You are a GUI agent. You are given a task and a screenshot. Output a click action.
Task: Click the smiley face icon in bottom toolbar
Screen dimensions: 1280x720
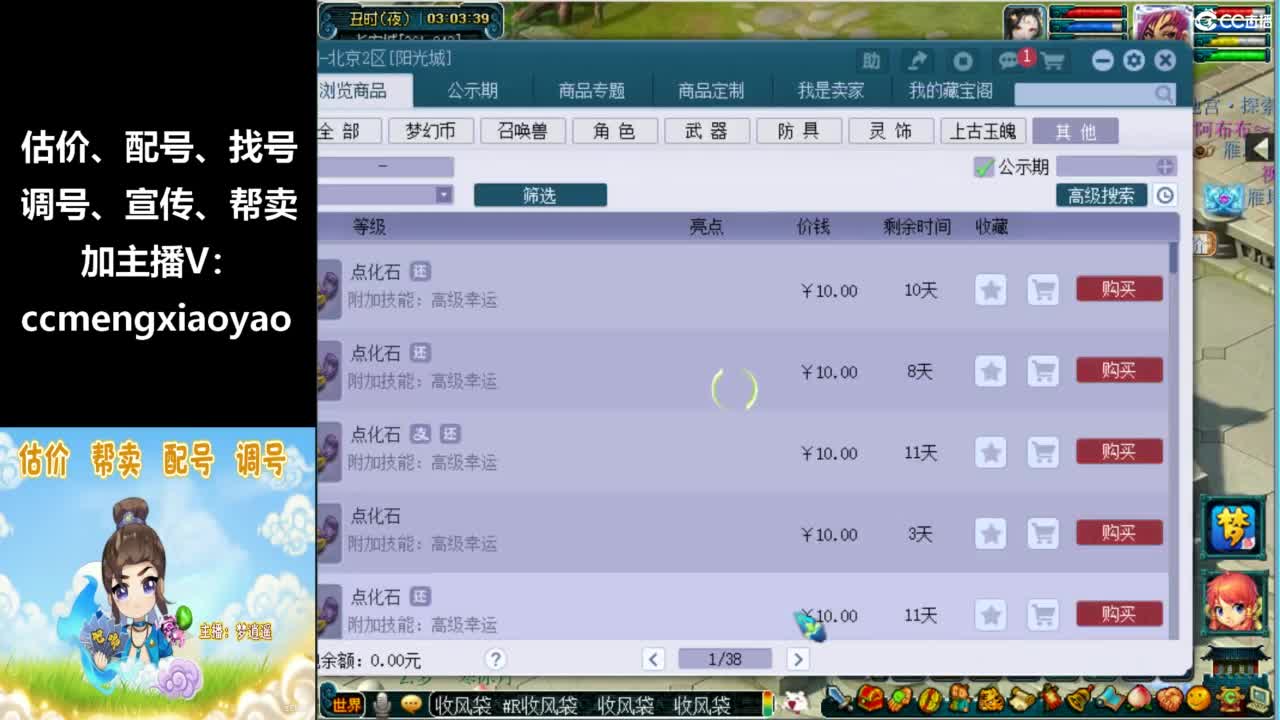coord(1198,698)
